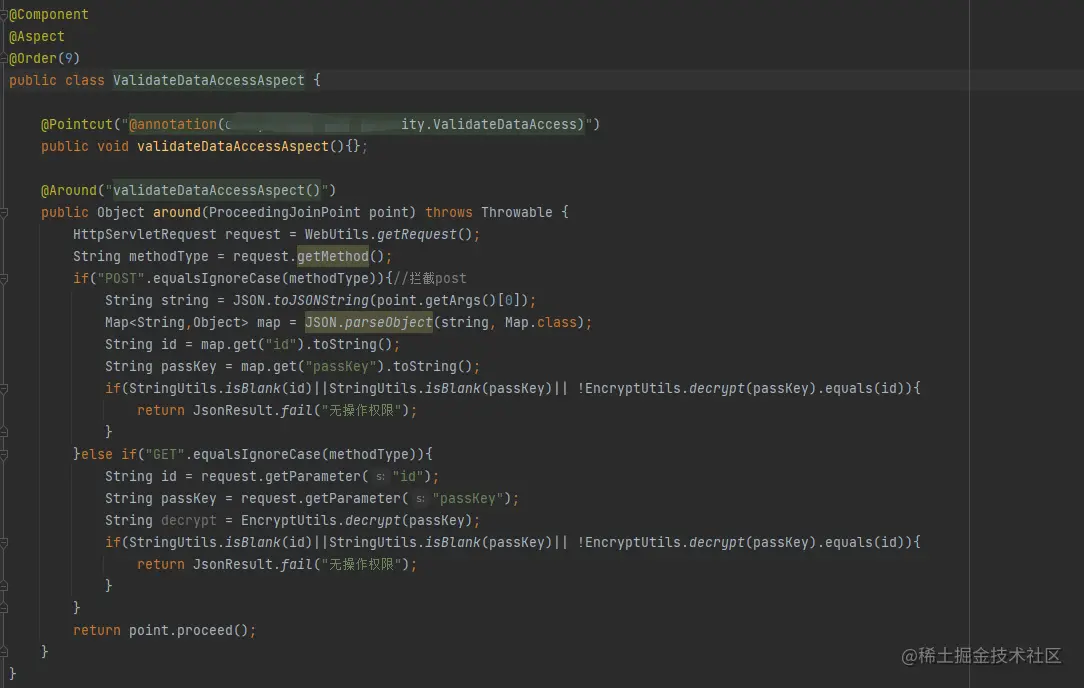Collapse the if POST block fold marker

click(3, 279)
